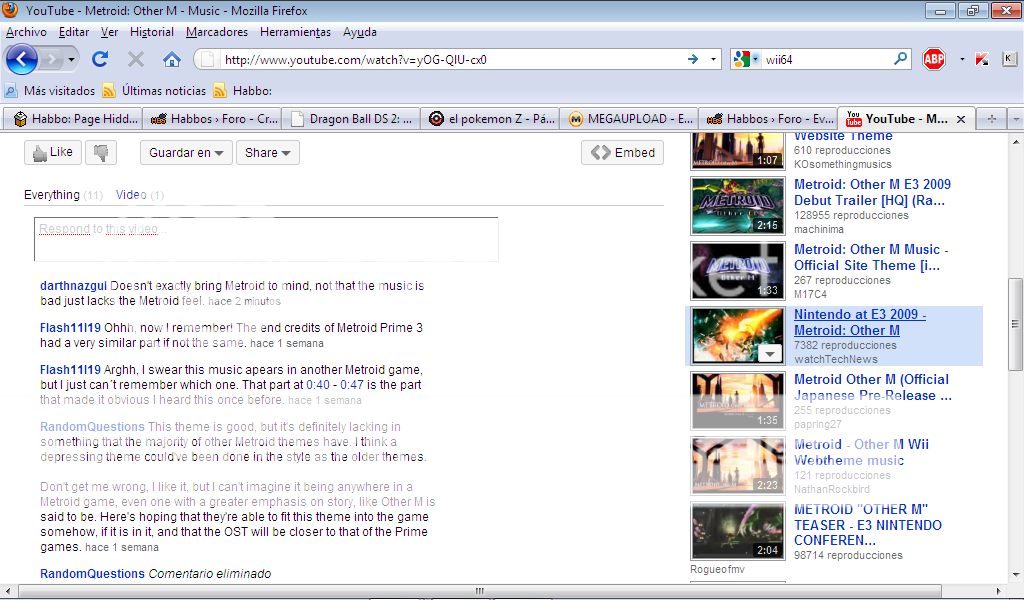This screenshot has height=600, width=1024.
Task: Open the Guardar en dropdown
Action: click(x=186, y=152)
